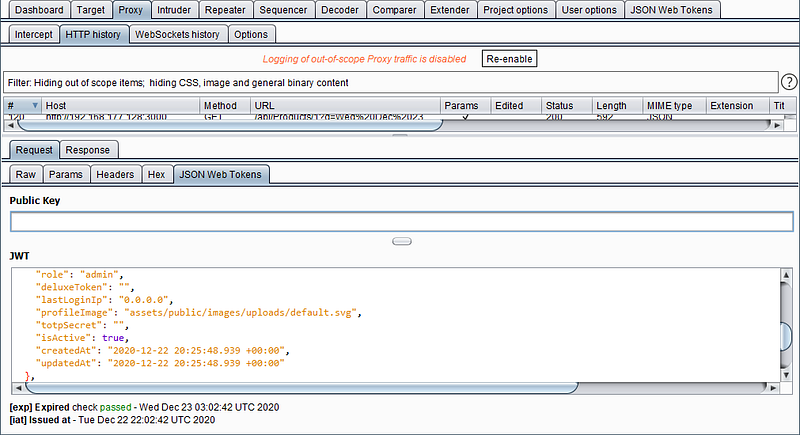Open the Intruder tab

173,10
